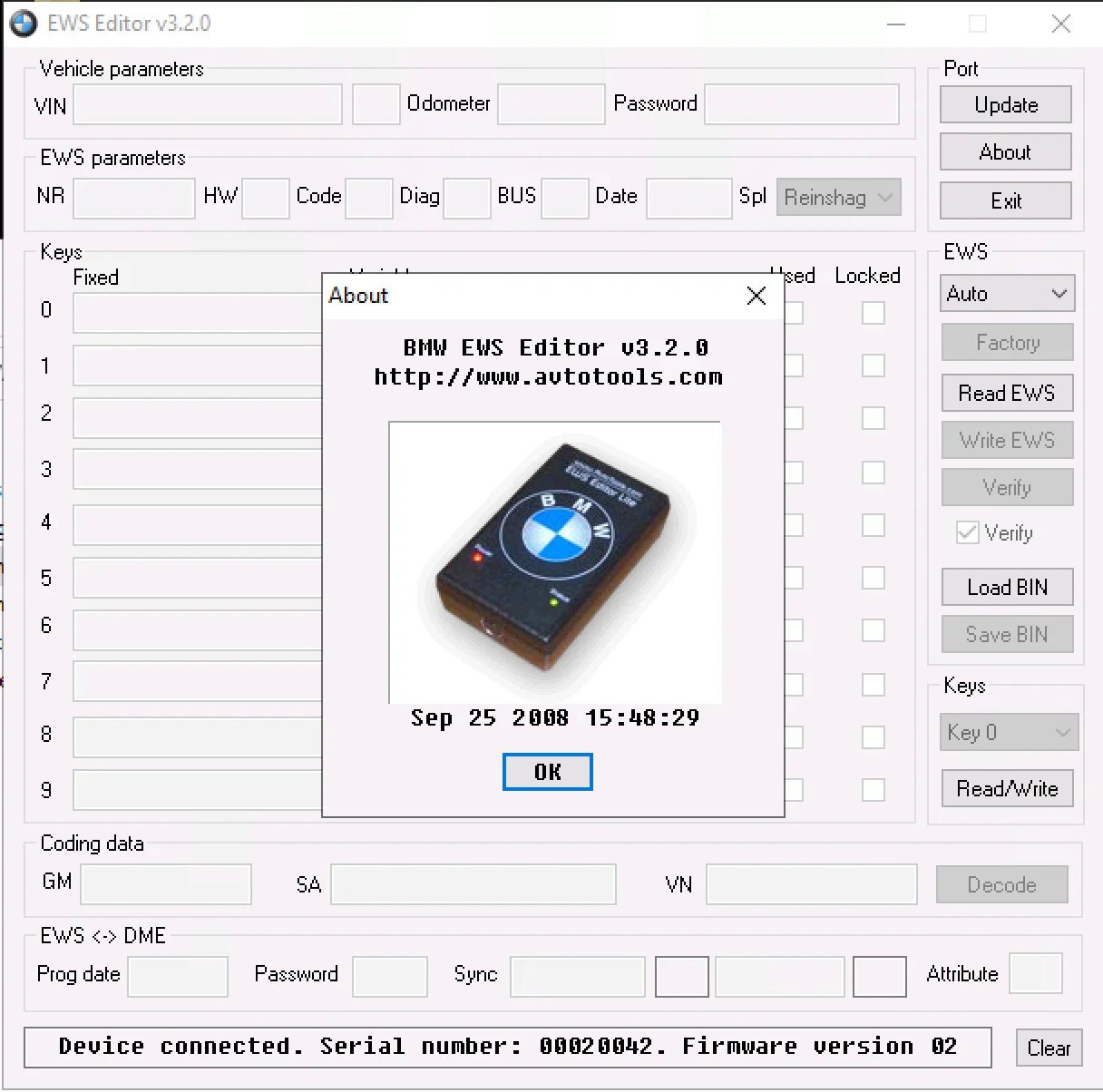Toggle the Locked checkbox for key 5

pyautogui.click(x=874, y=578)
